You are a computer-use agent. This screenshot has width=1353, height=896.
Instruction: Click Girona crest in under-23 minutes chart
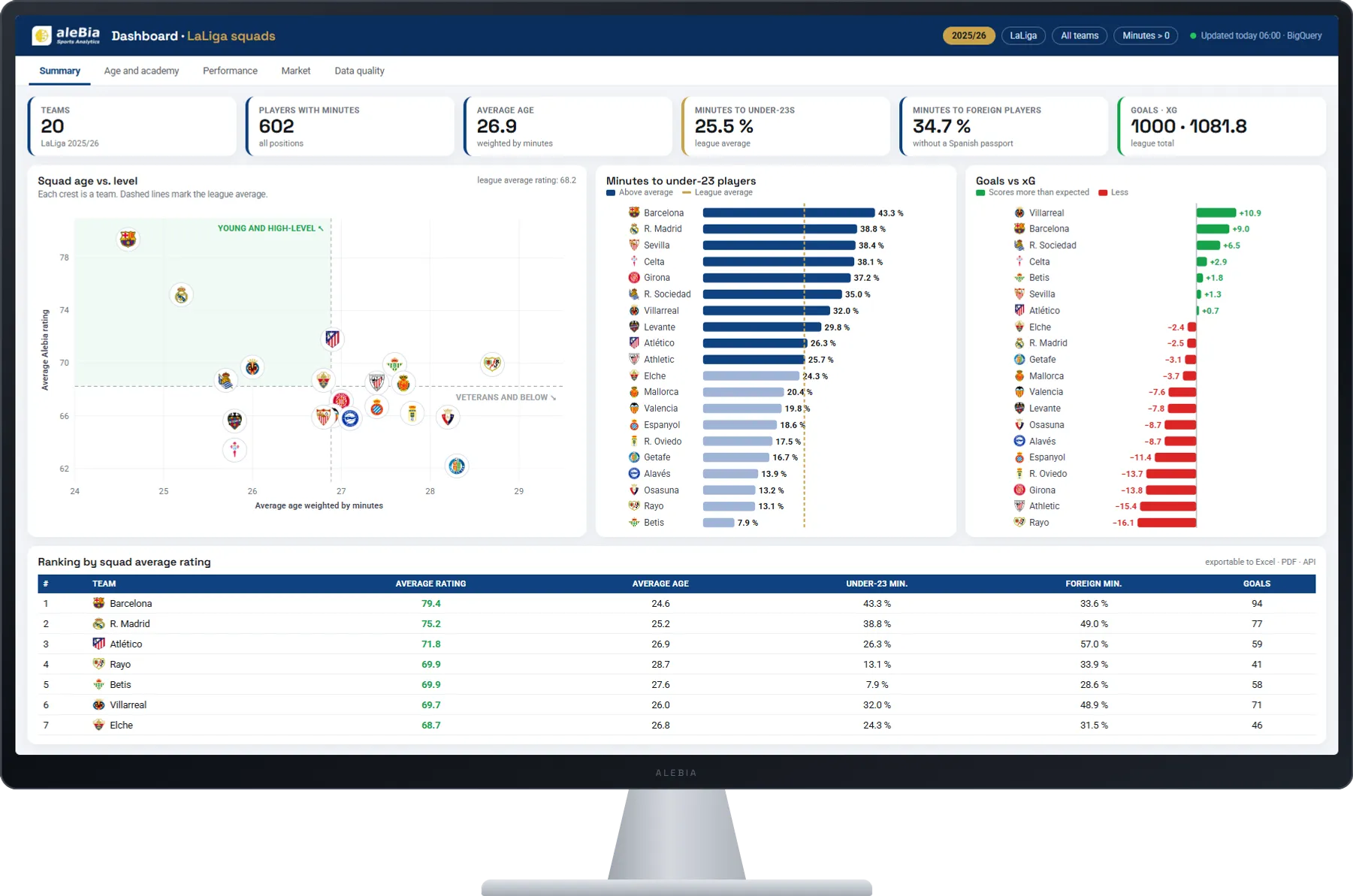tap(634, 277)
